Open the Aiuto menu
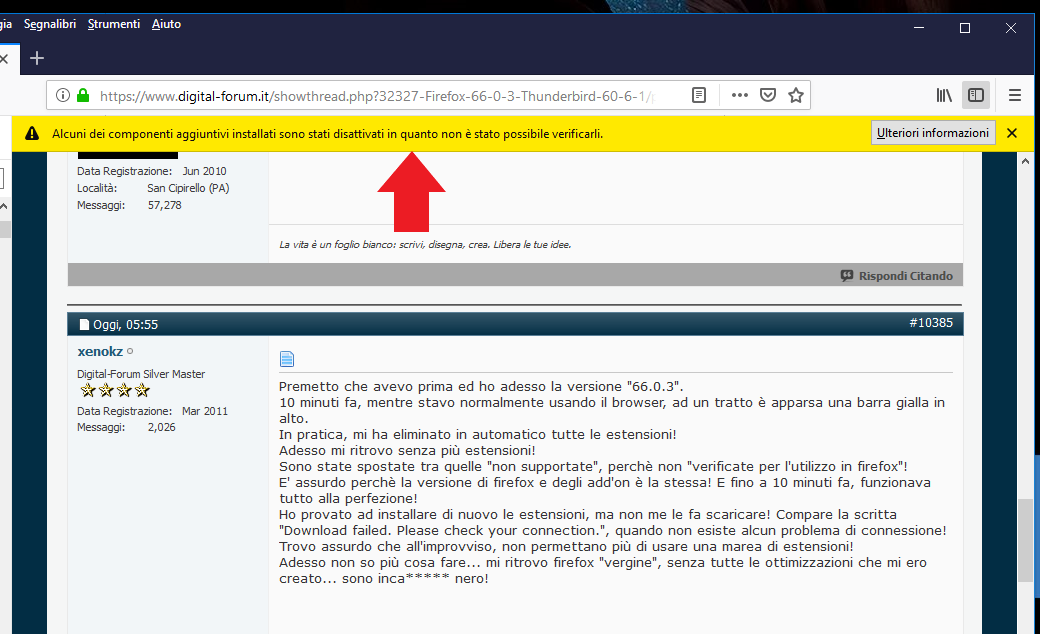 click(166, 24)
